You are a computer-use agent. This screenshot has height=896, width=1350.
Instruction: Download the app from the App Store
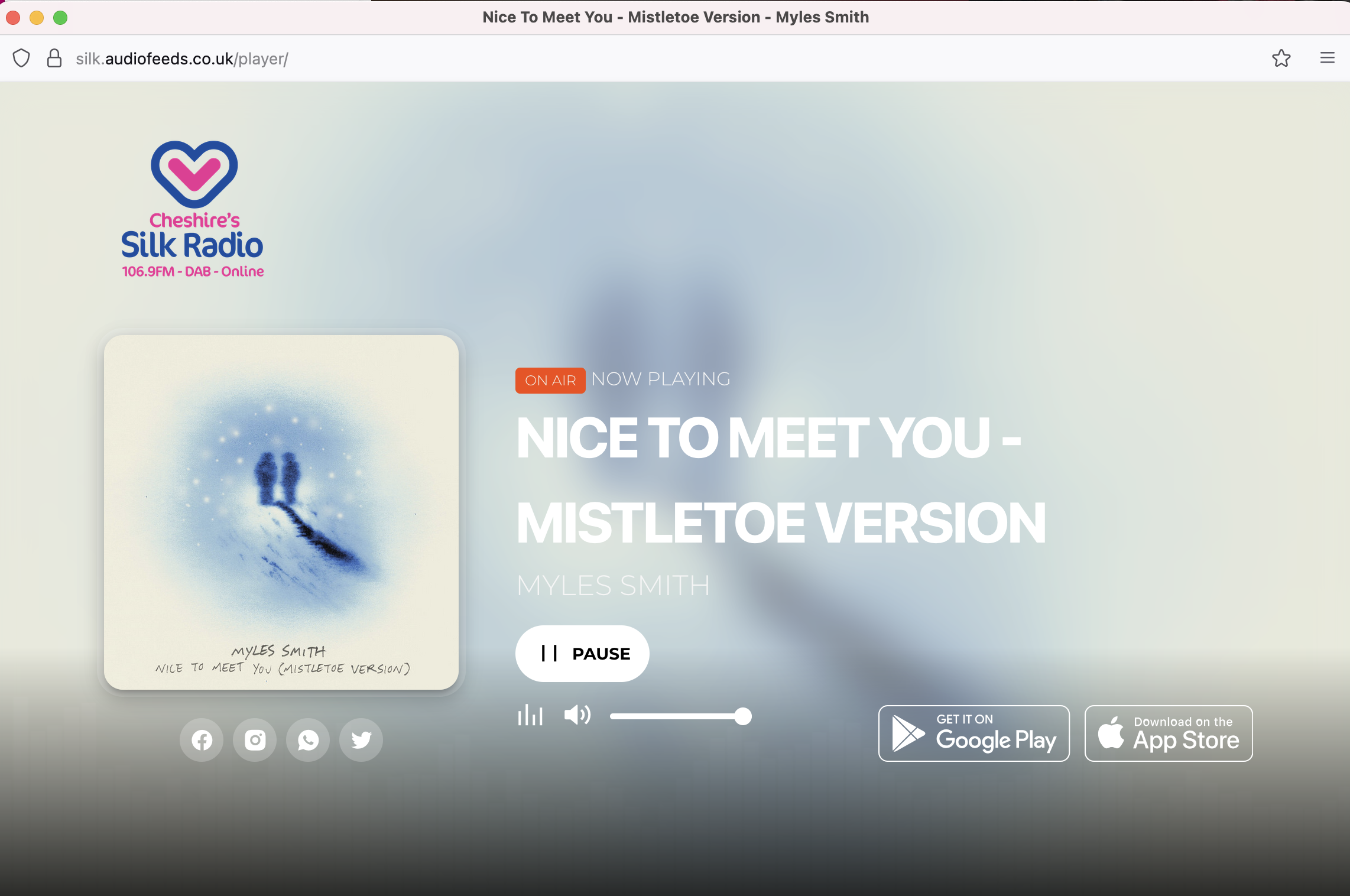[1169, 733]
